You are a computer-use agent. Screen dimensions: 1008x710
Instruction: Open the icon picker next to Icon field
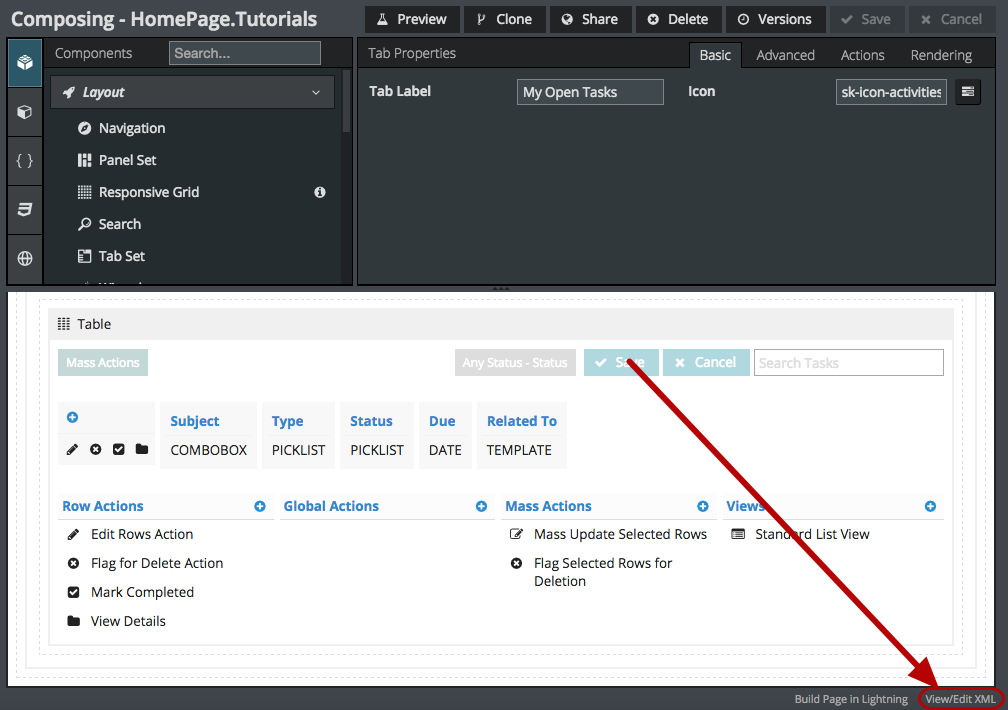pyautogui.click(x=967, y=92)
